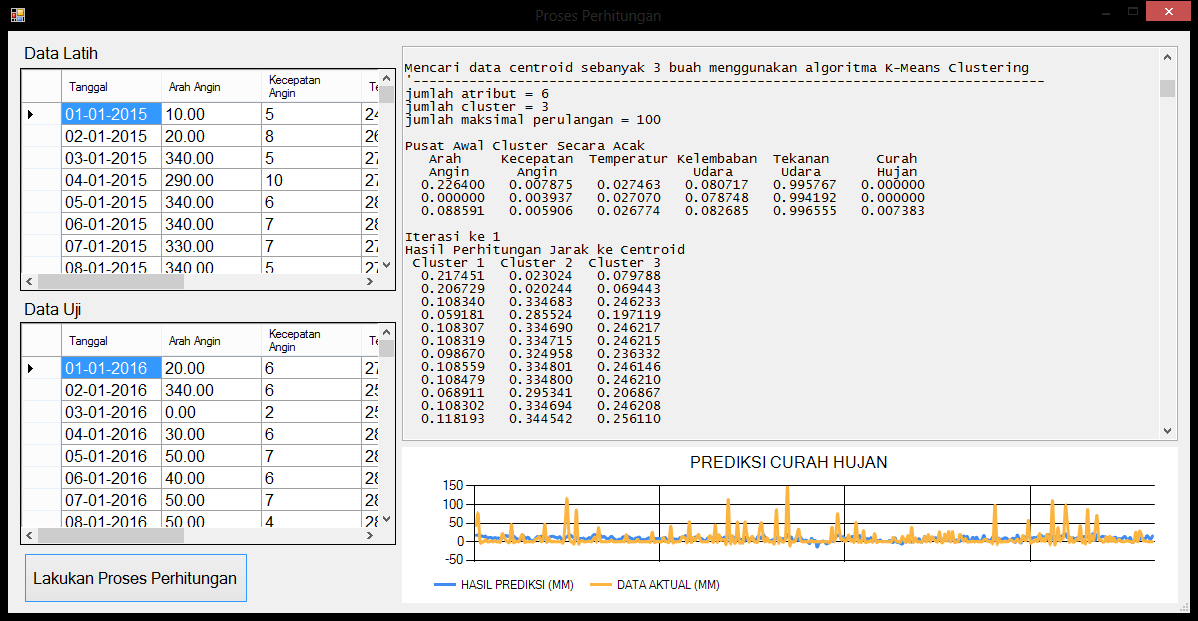Click Kecepatan Angin header in Data Latih
The height and width of the screenshot is (621, 1198).
pos(309,87)
